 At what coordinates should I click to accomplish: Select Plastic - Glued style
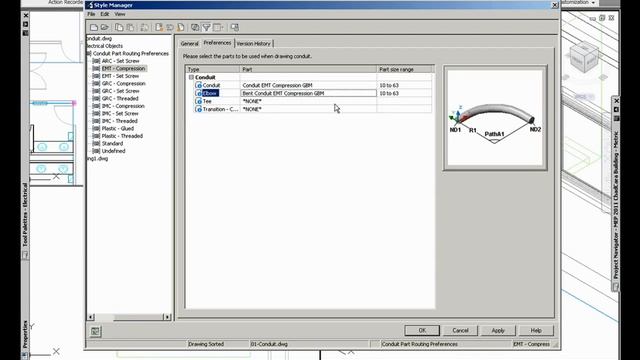click(x=118, y=129)
